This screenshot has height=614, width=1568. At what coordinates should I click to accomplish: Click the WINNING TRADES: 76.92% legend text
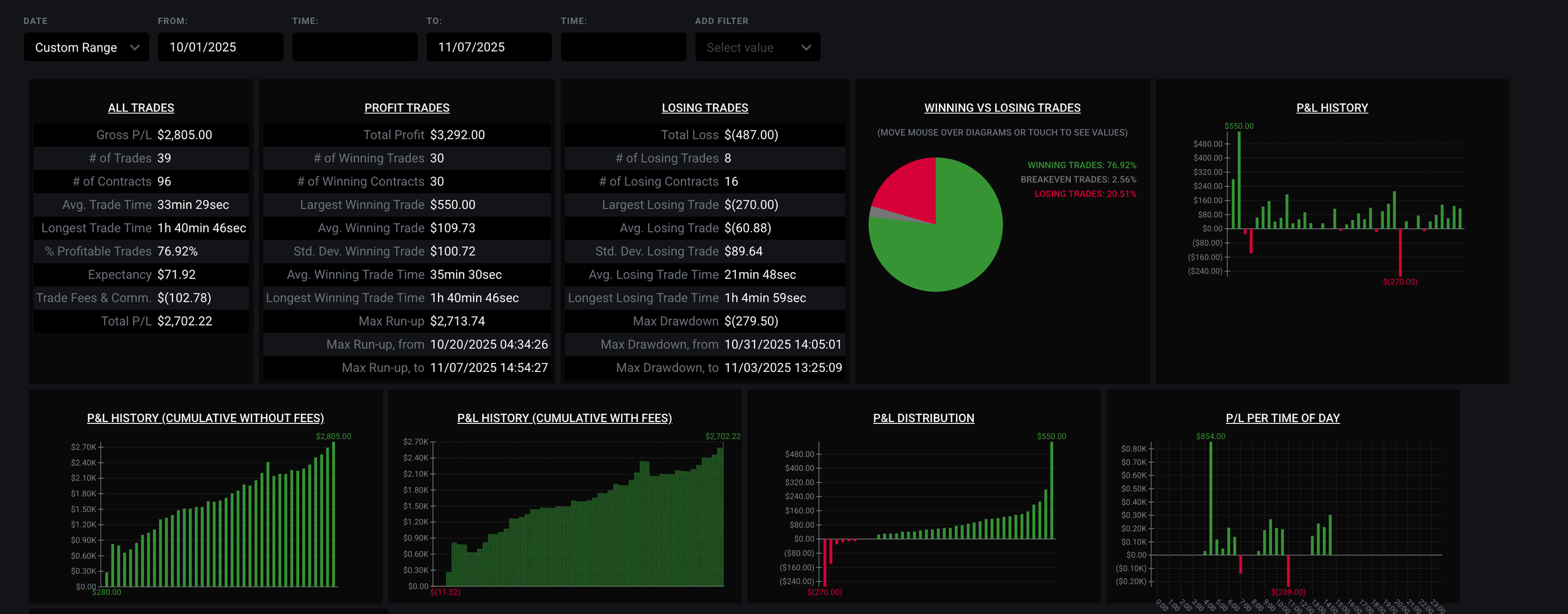click(1081, 165)
